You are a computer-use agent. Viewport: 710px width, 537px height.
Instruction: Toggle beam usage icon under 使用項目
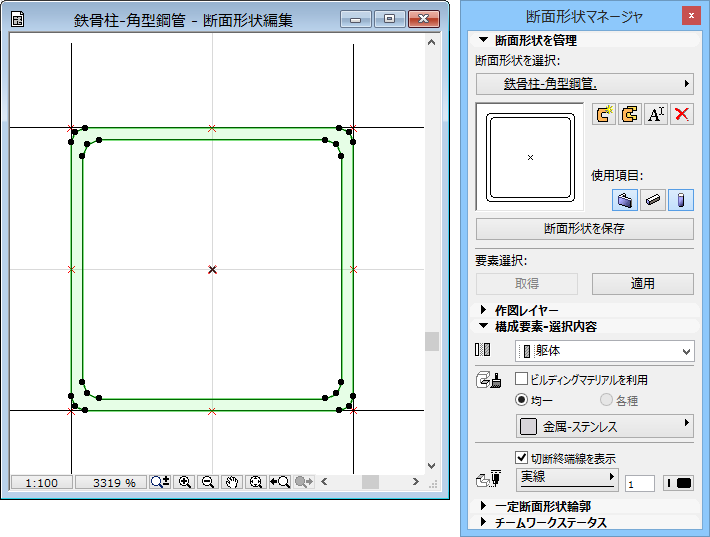653,200
